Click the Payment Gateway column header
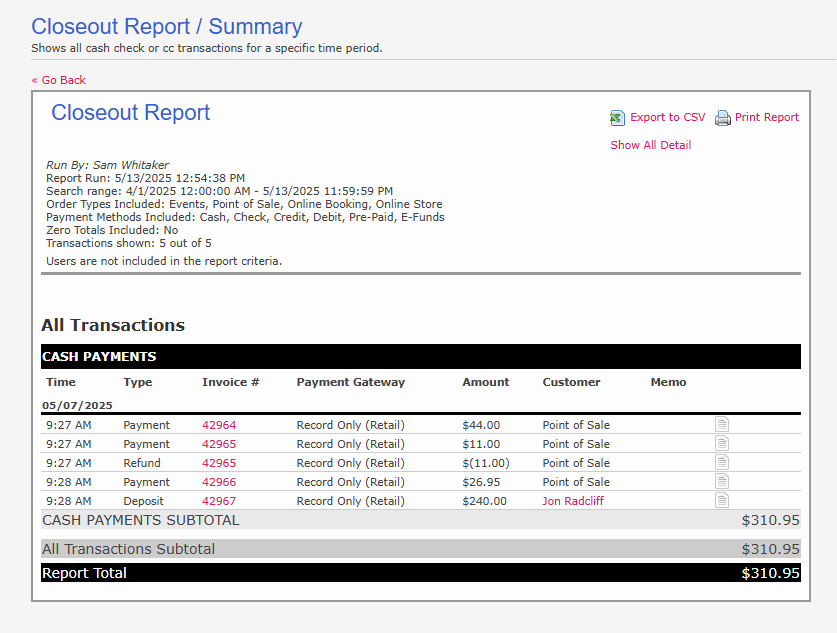This screenshot has width=837, height=633. click(x=351, y=382)
